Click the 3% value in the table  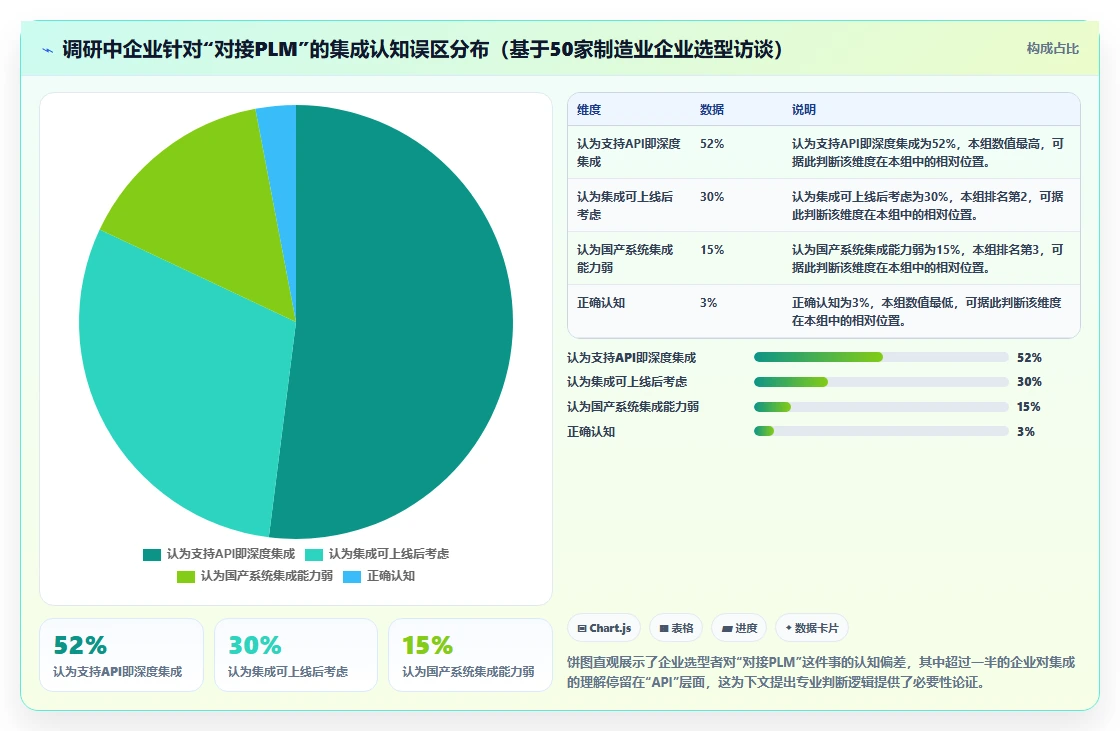point(708,302)
